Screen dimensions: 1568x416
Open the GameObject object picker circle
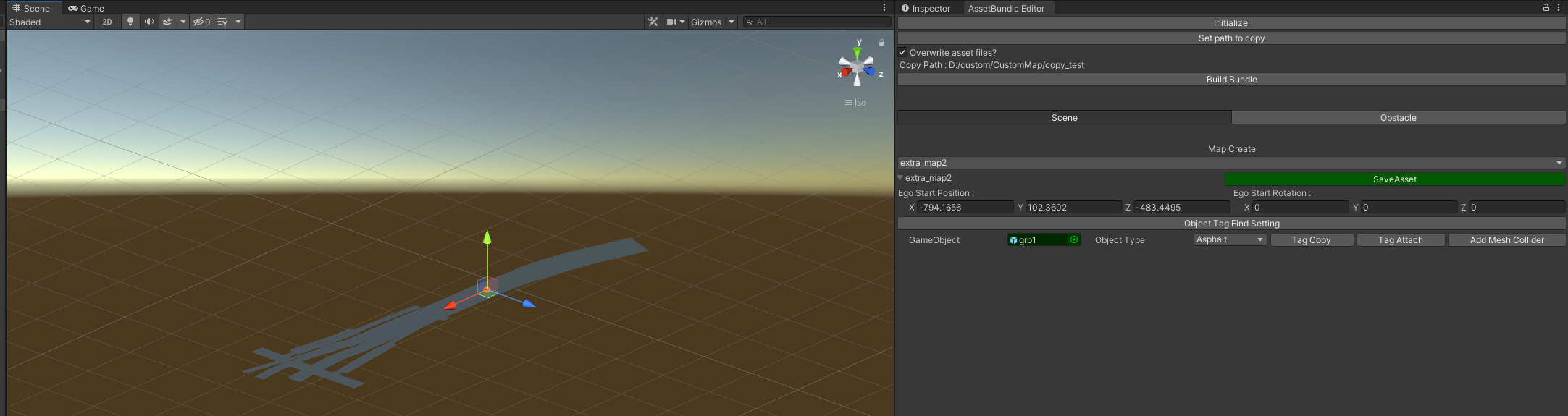1074,239
